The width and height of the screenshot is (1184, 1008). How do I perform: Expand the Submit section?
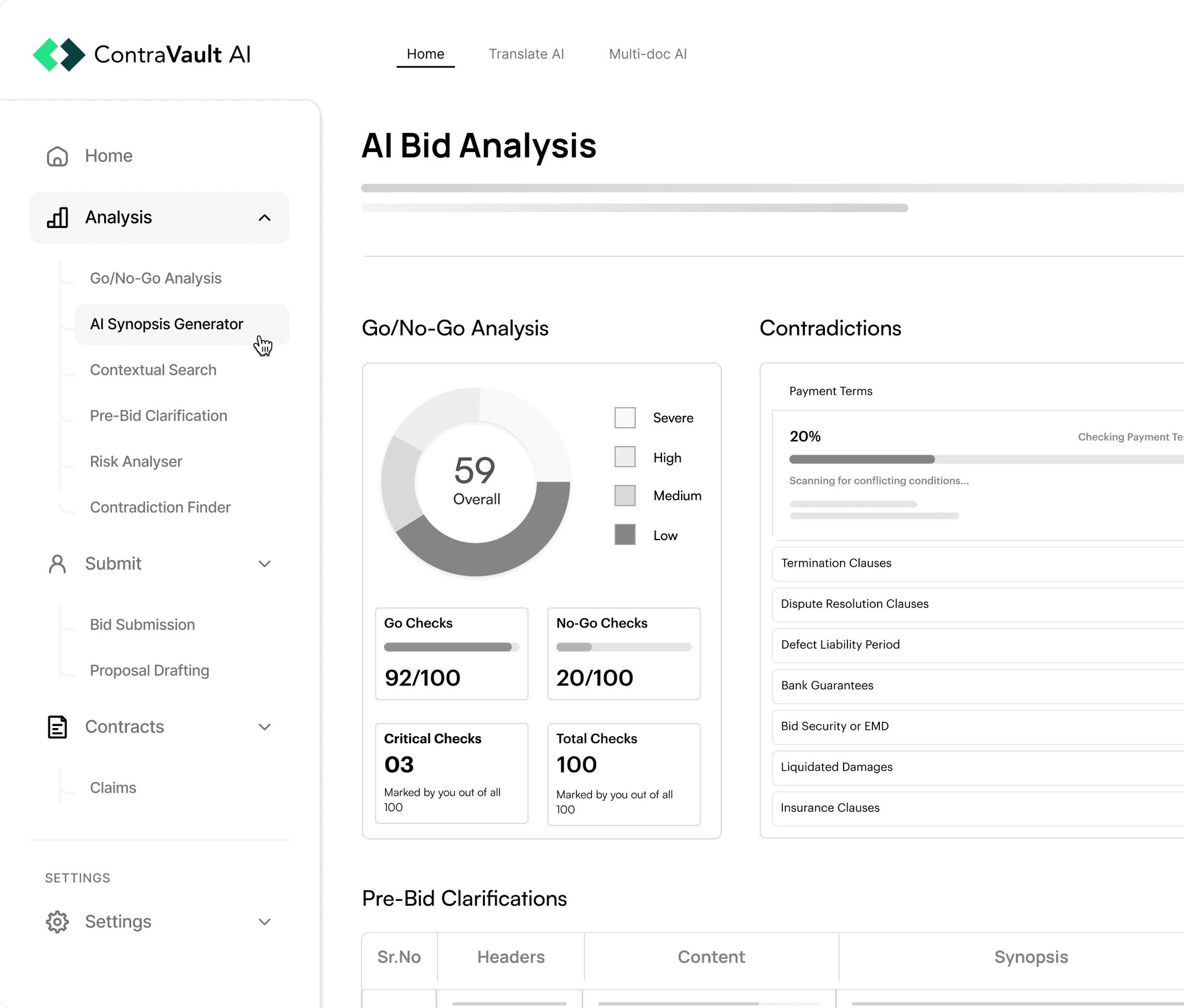point(265,564)
